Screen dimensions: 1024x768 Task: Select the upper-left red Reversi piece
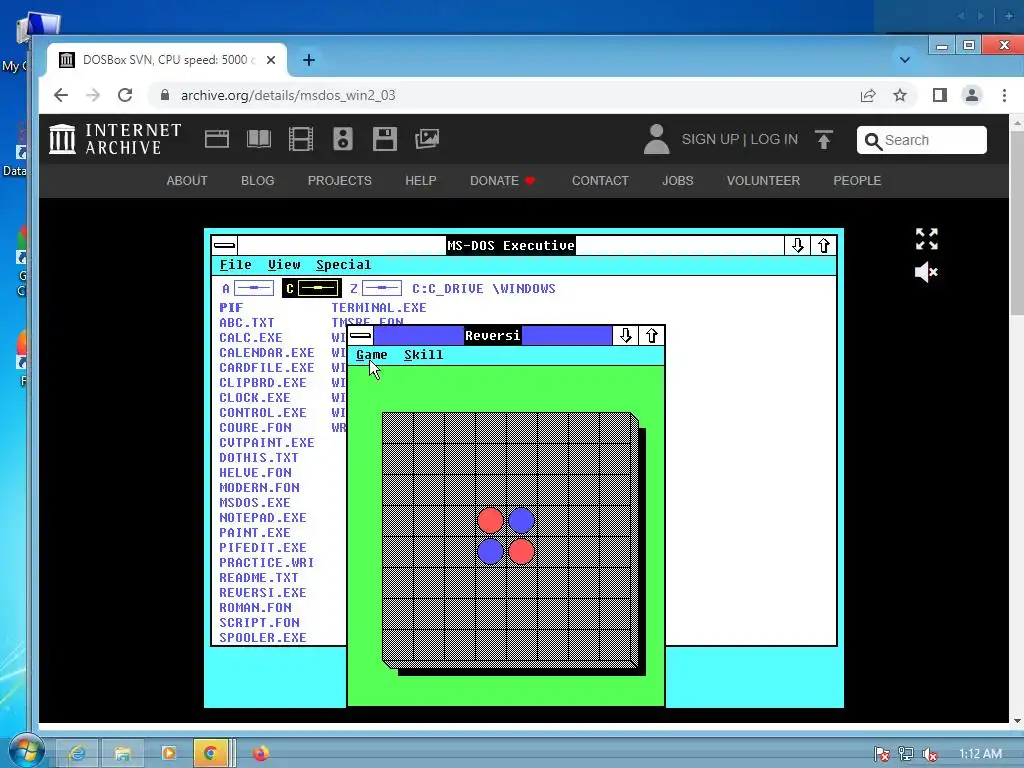coord(490,520)
